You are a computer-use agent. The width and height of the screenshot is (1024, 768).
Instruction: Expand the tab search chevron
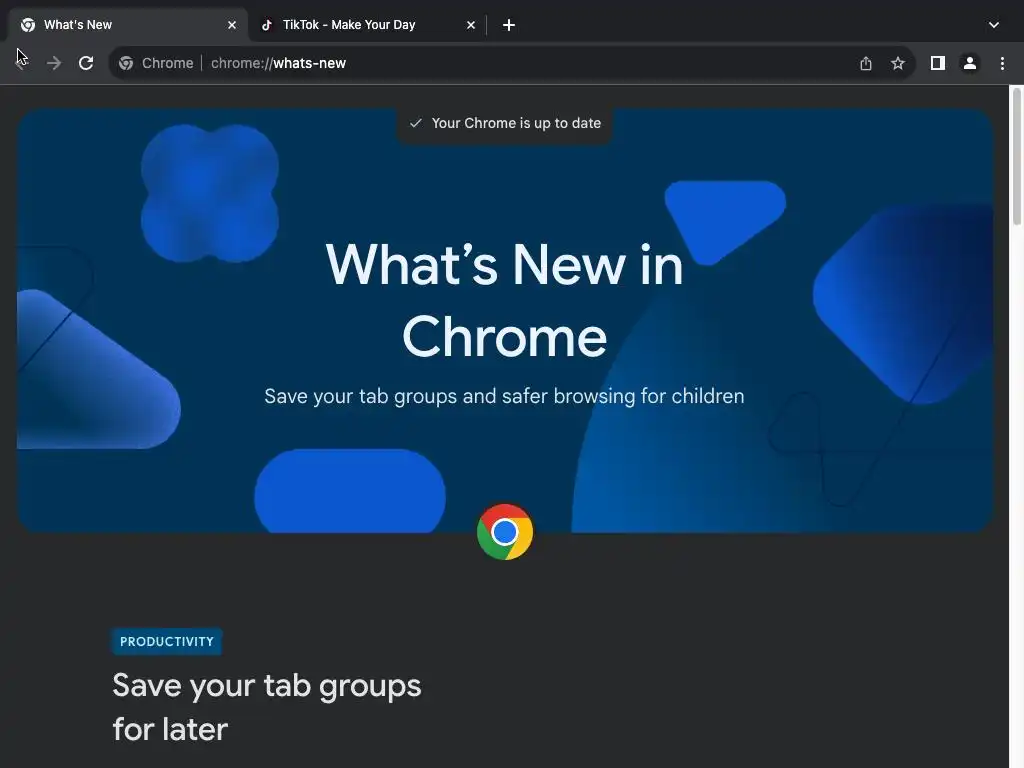tap(994, 25)
